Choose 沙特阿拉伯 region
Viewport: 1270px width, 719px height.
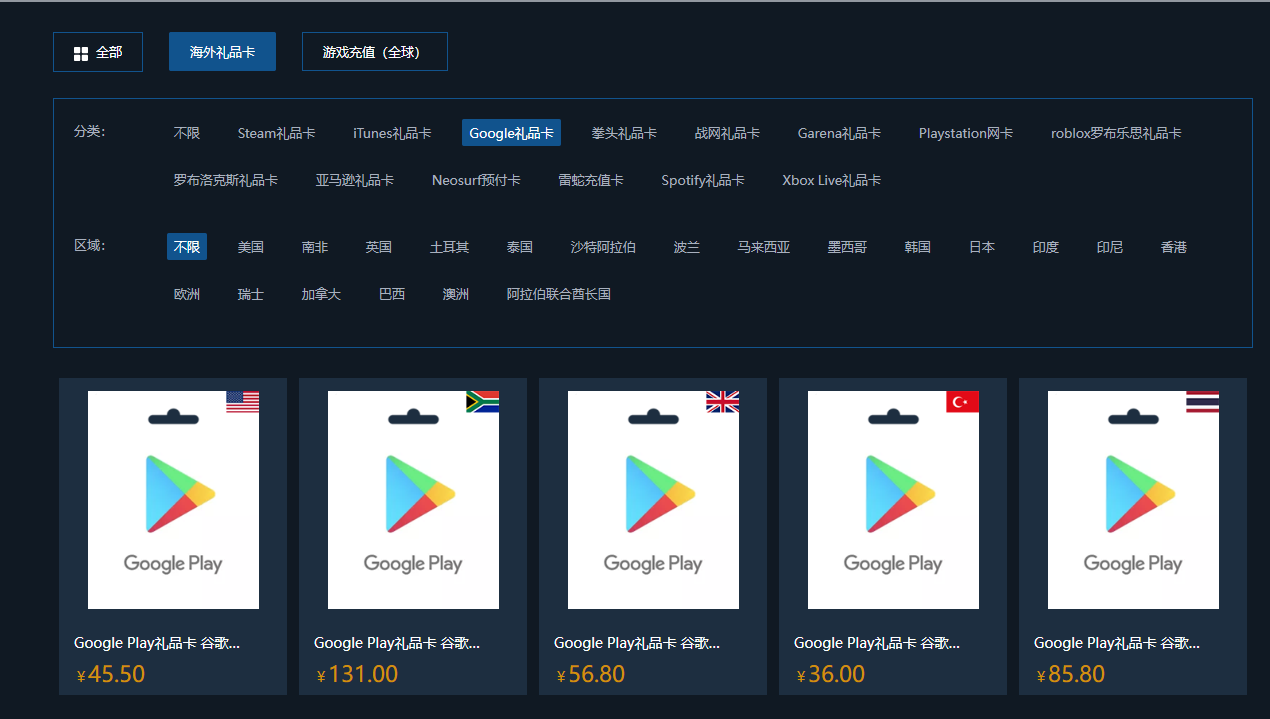pyautogui.click(x=603, y=247)
